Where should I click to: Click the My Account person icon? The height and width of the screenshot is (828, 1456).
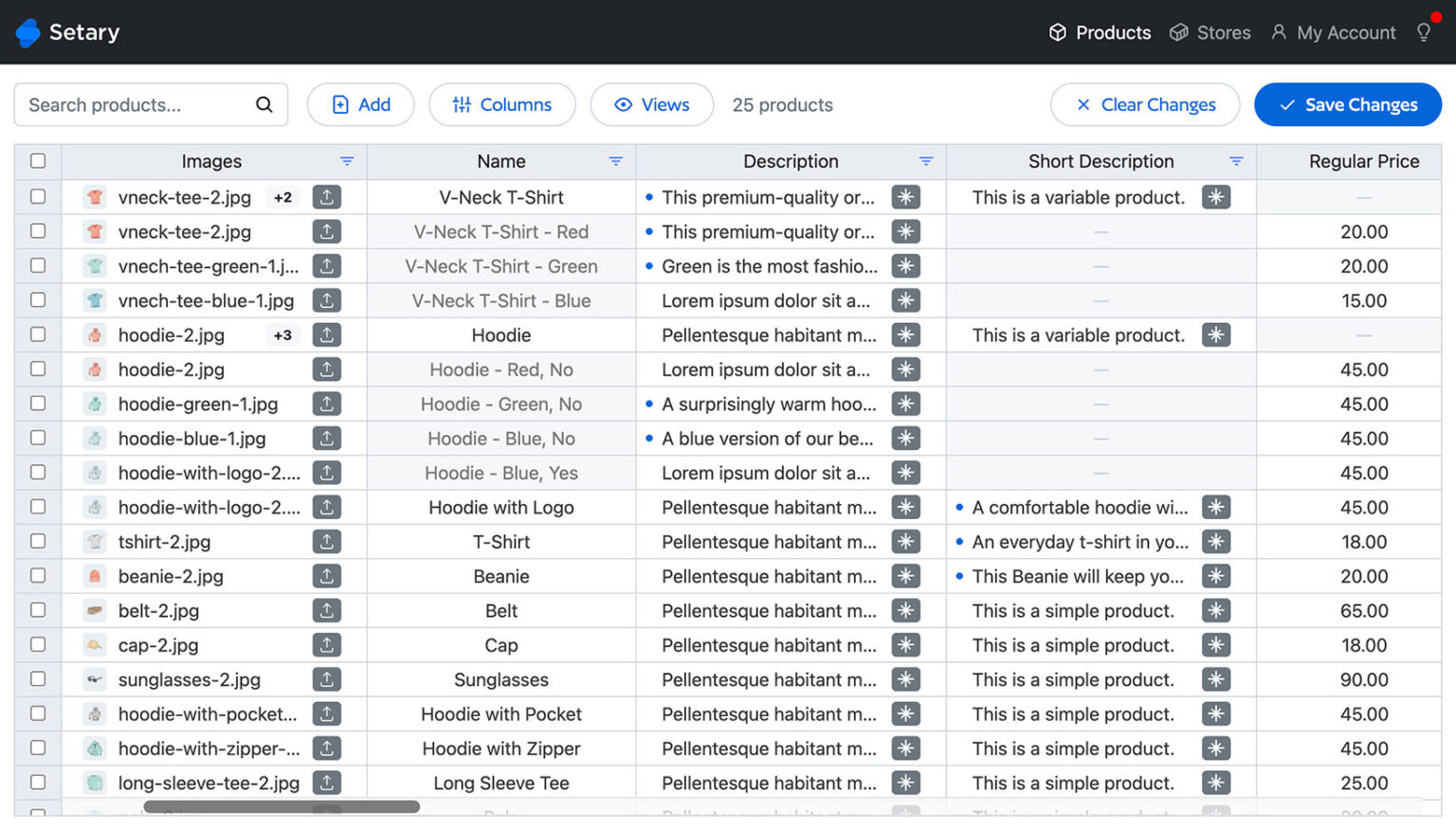pyautogui.click(x=1281, y=31)
